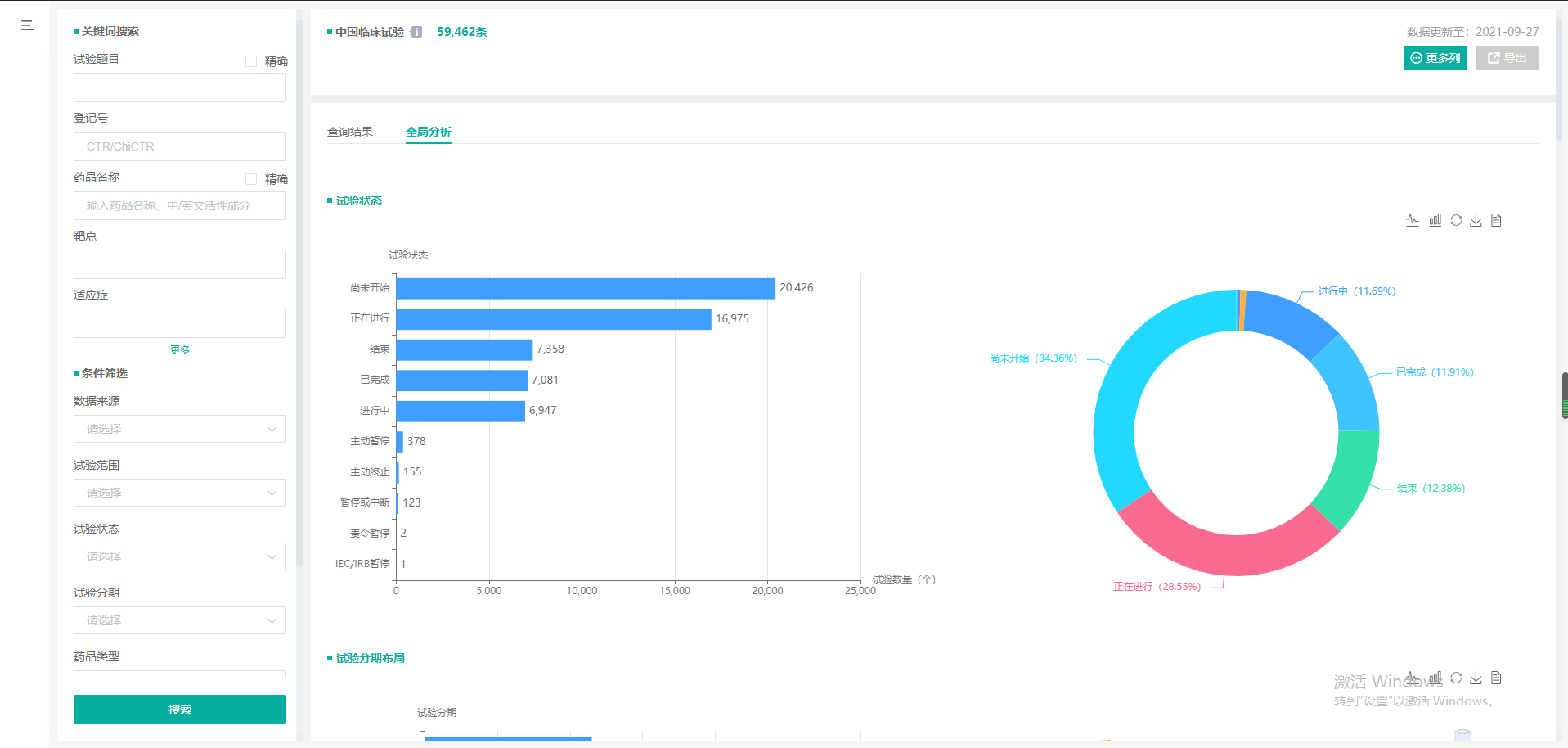
Task: Switch 试验状态 chart to bar view
Action: [1435, 220]
